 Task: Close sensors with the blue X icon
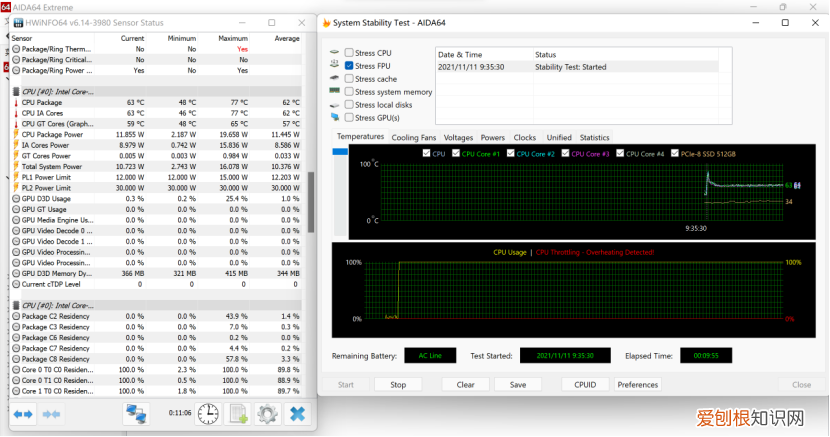point(297,414)
